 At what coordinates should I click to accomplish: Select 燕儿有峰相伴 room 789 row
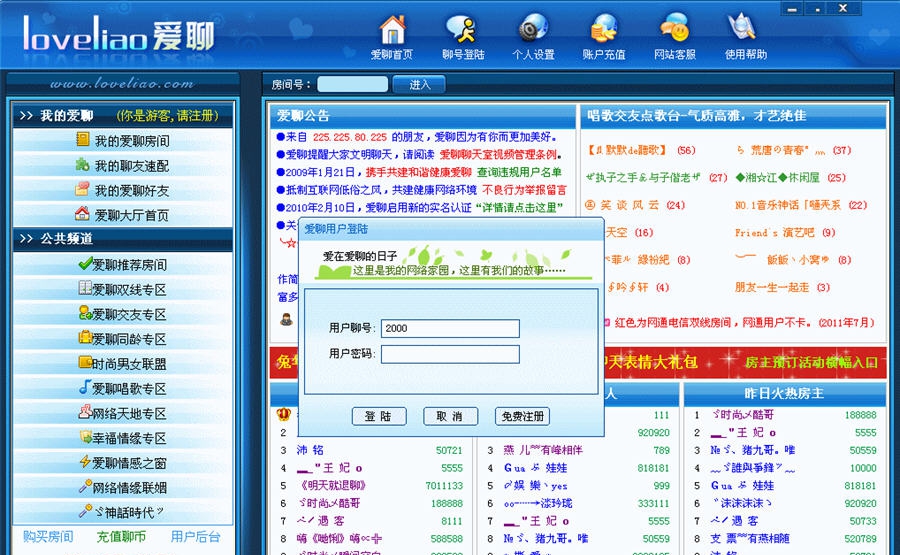tap(577, 451)
